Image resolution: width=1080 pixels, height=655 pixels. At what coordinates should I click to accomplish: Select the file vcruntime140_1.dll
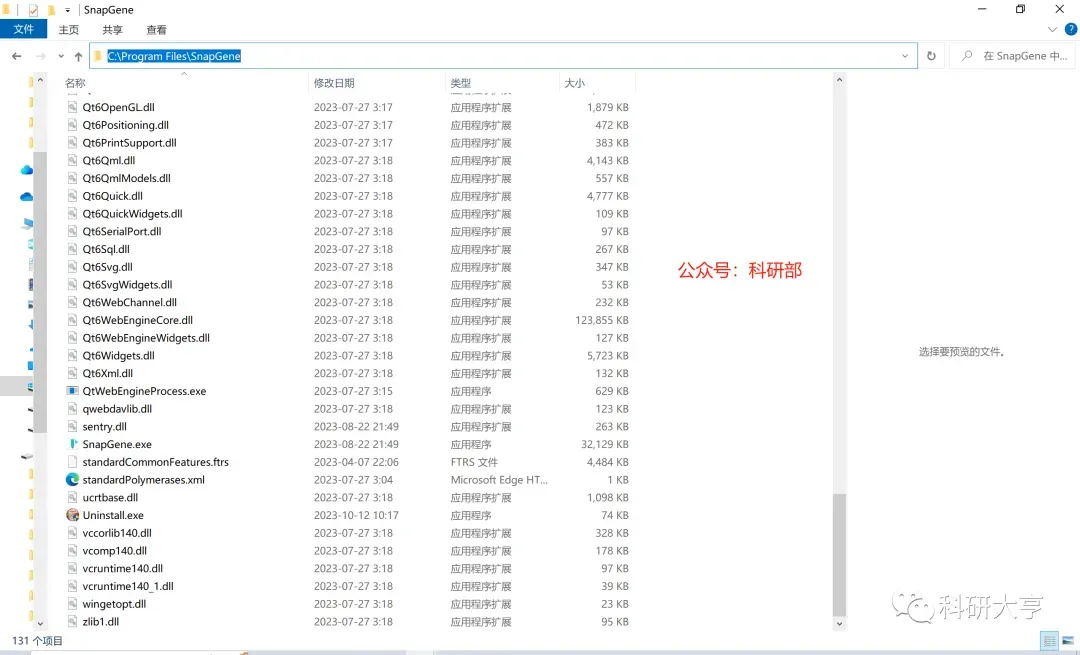point(128,586)
